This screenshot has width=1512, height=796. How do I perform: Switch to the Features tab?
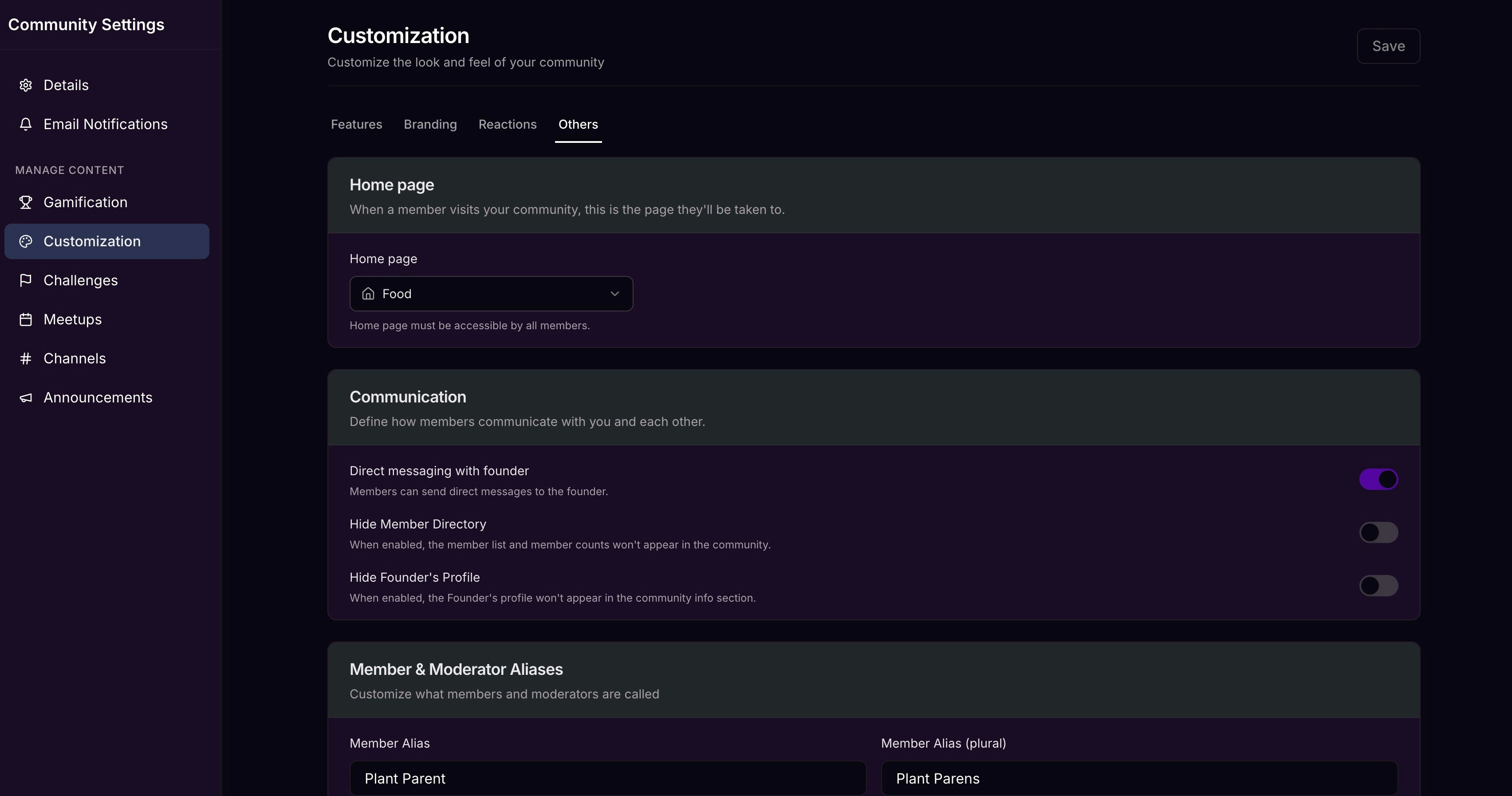(x=356, y=124)
